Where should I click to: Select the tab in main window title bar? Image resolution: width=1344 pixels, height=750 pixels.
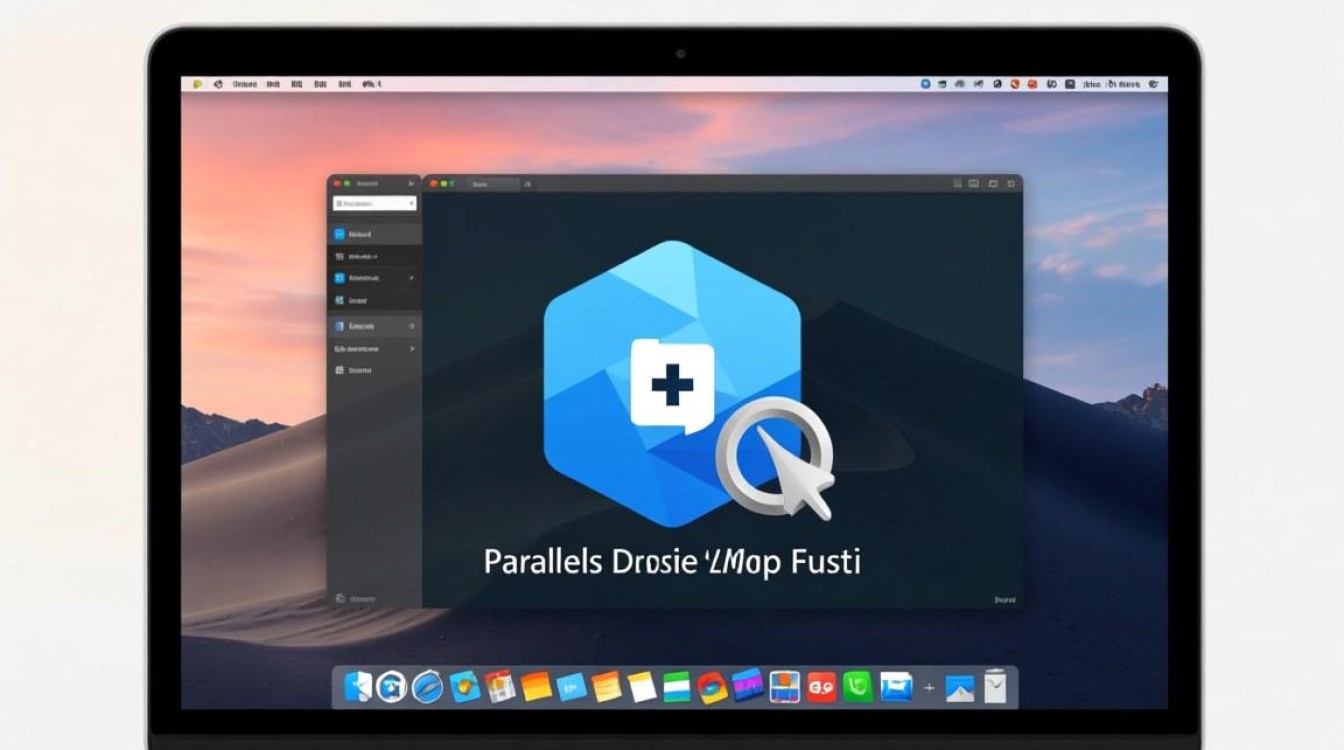[493, 184]
